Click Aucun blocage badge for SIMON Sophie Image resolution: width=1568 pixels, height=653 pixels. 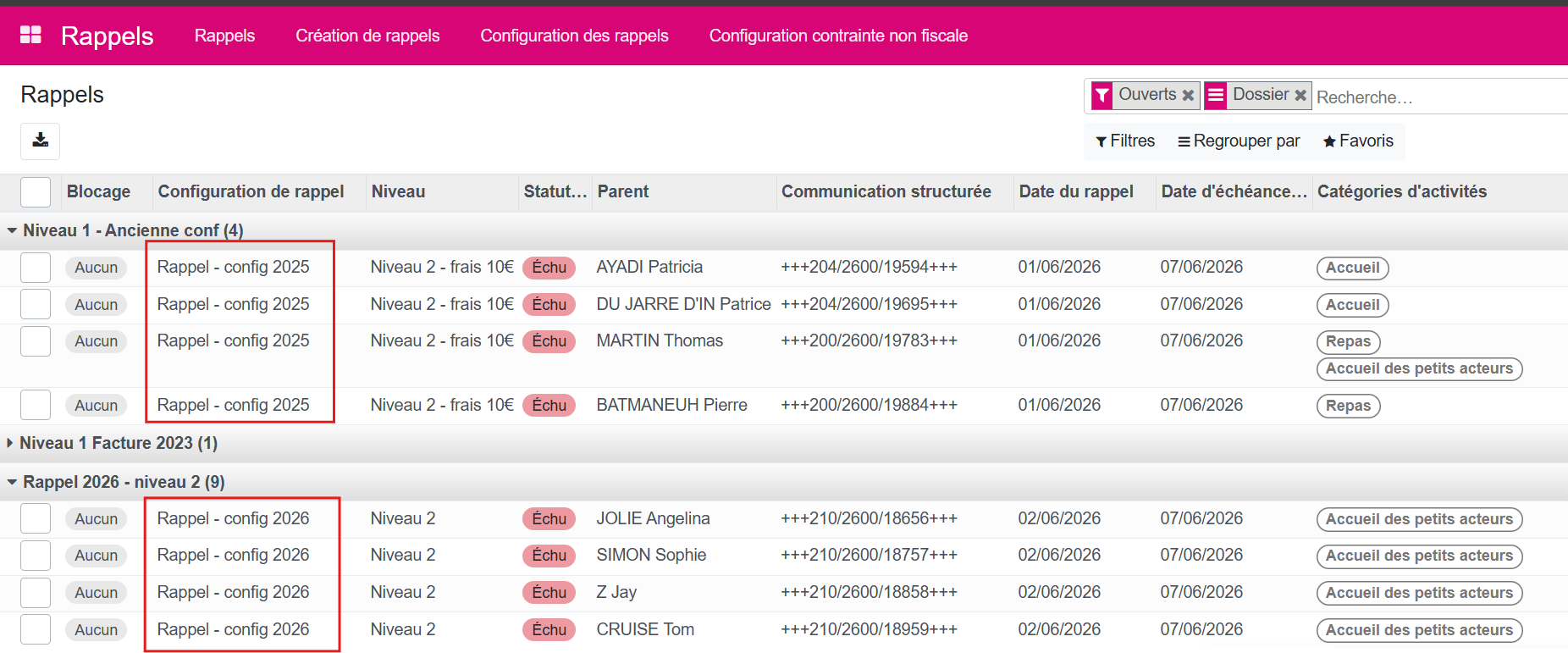point(96,556)
